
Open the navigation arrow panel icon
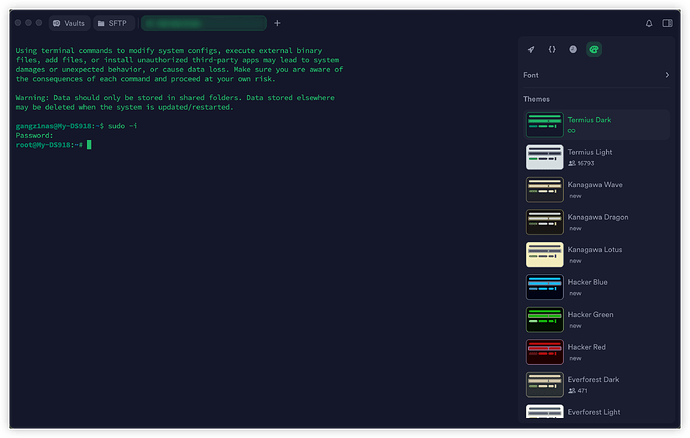point(531,49)
